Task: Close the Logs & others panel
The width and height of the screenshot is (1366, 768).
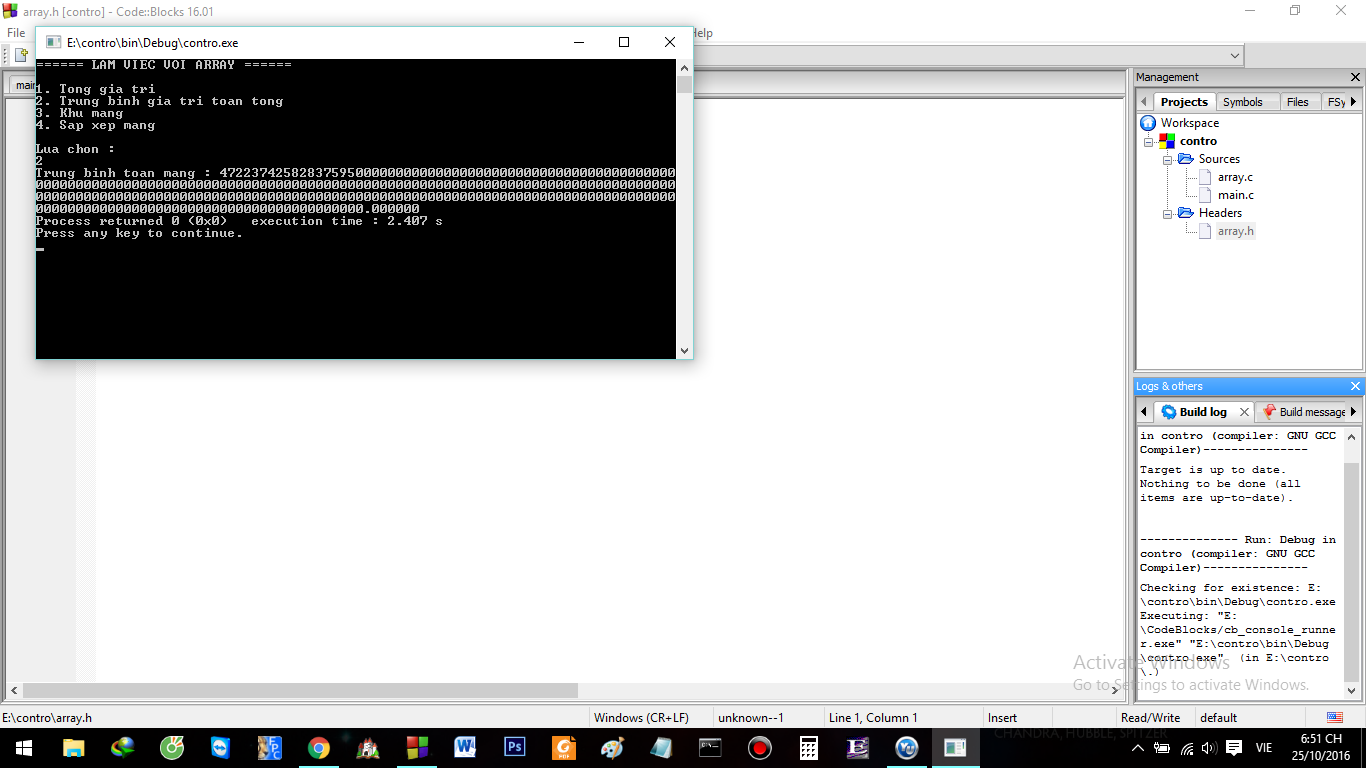Action: [x=1356, y=386]
